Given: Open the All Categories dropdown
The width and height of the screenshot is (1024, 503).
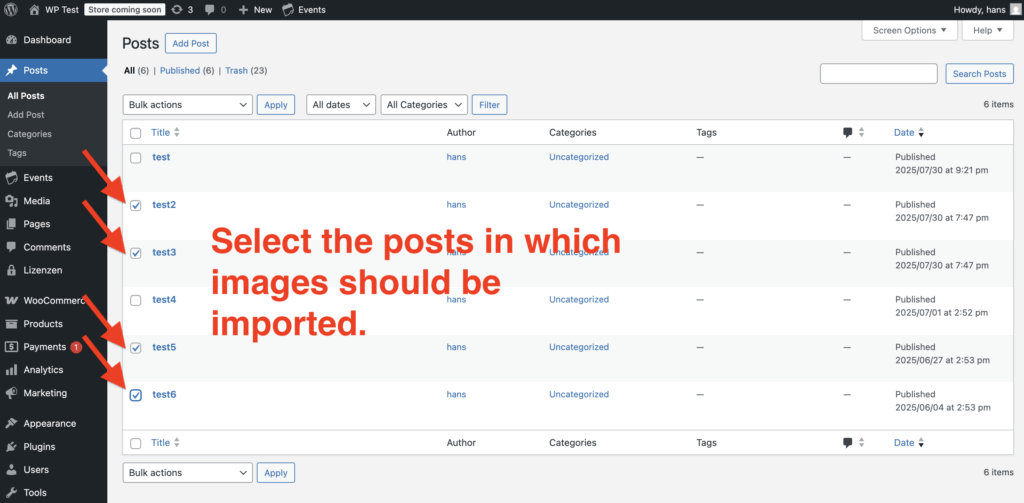Looking at the screenshot, I should 424,105.
